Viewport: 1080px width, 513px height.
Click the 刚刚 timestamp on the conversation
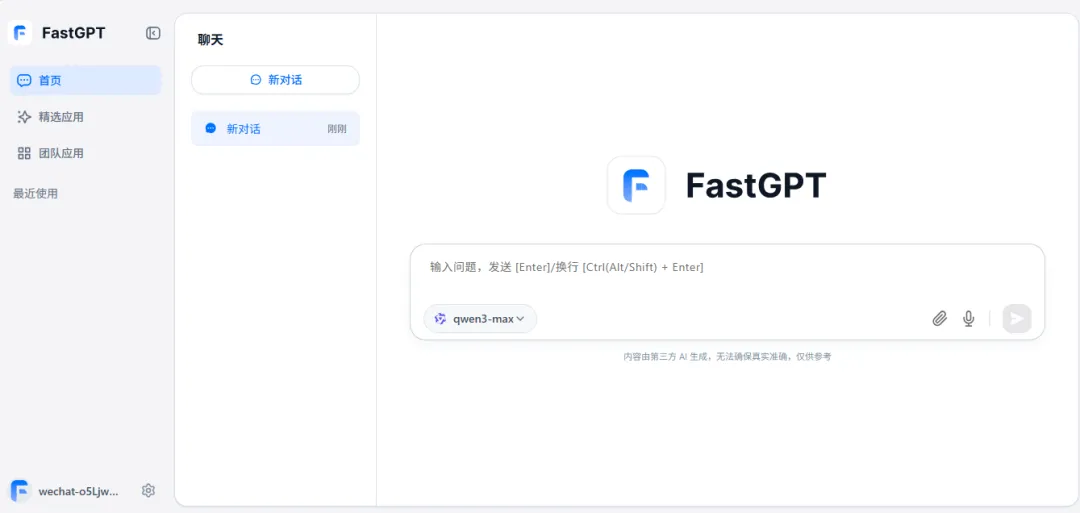337,129
